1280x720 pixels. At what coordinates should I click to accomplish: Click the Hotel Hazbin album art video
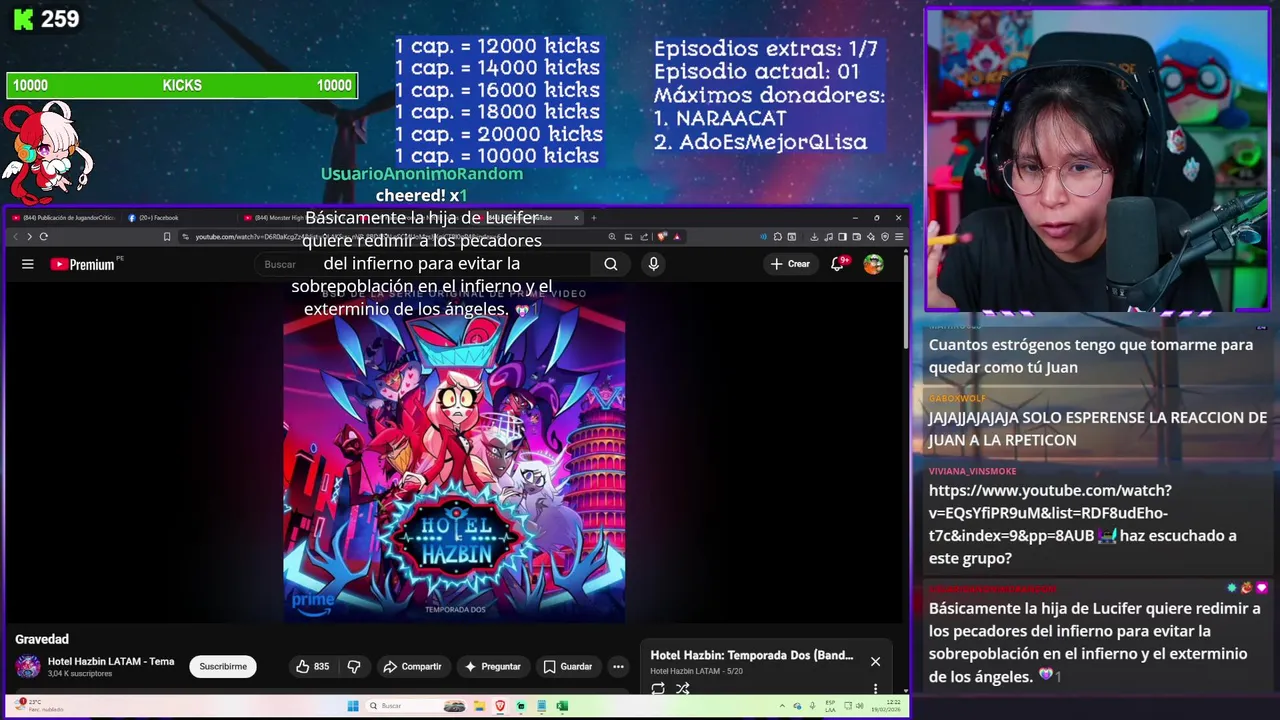point(454,452)
